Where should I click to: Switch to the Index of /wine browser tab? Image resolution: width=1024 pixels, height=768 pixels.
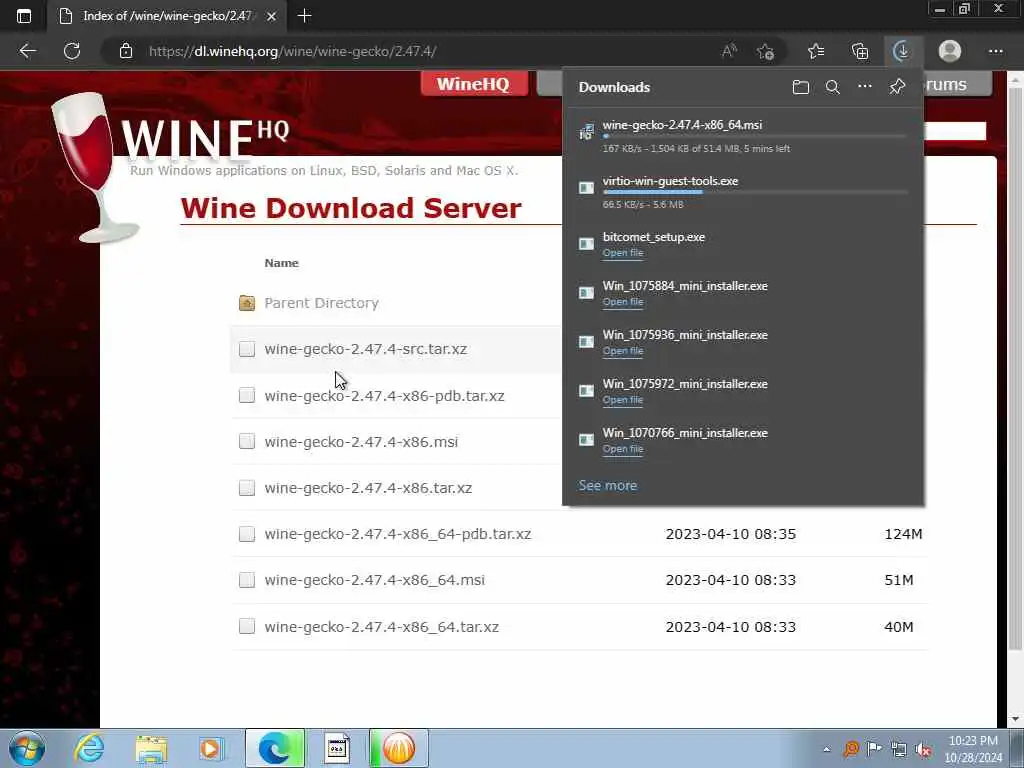click(167, 16)
